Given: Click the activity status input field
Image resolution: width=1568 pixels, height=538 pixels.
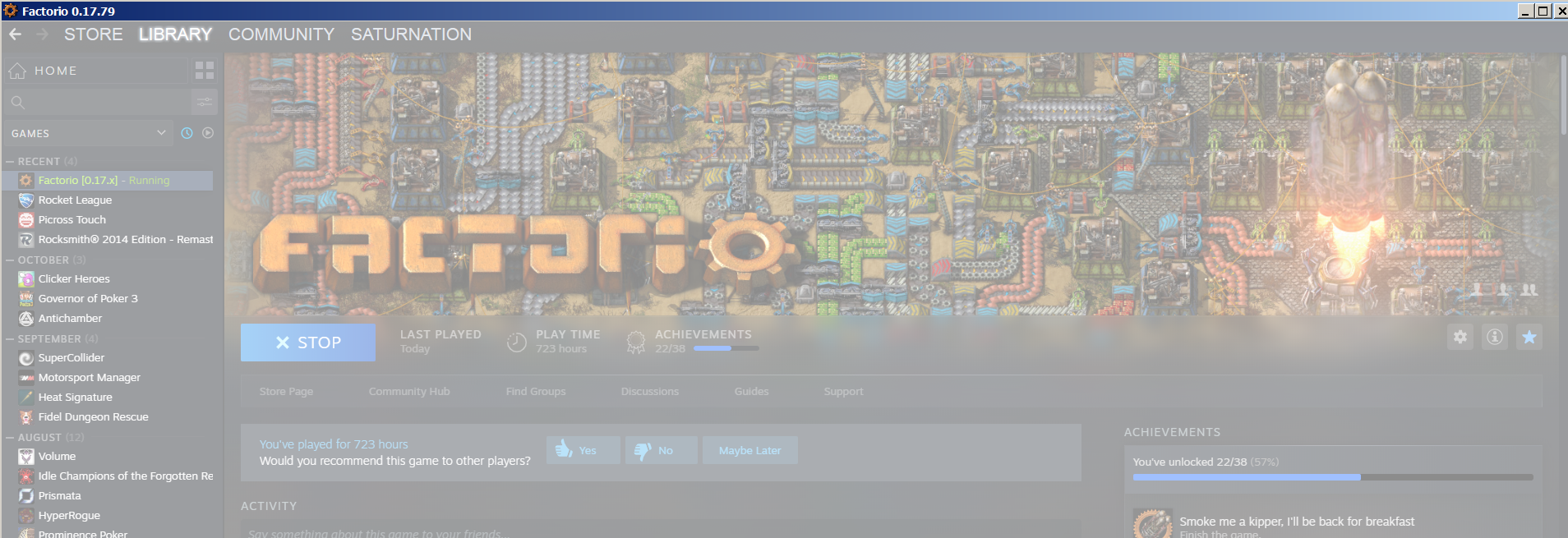Looking at the screenshot, I should pos(661,531).
